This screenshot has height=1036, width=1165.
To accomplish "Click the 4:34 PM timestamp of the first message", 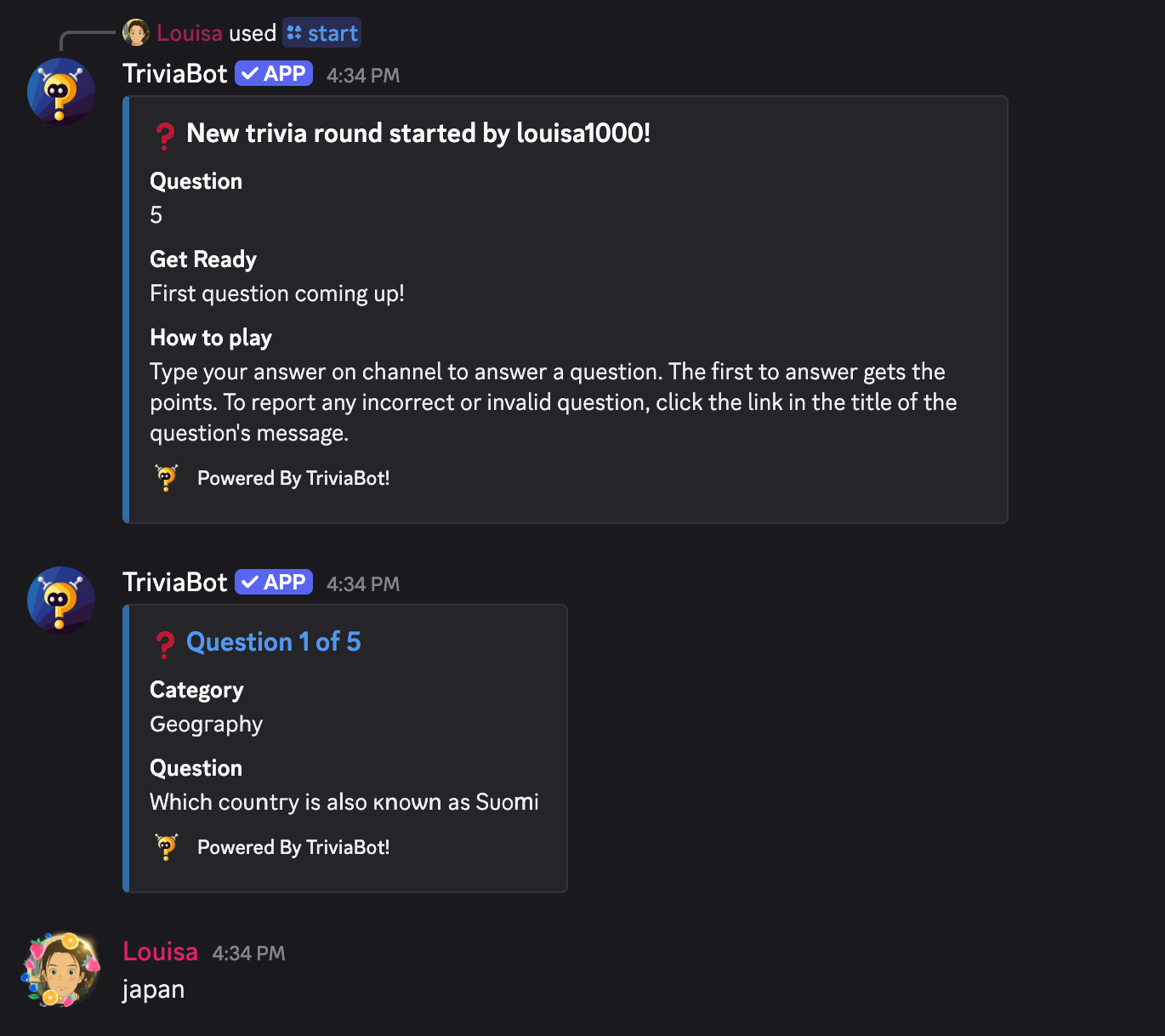I will [363, 76].
